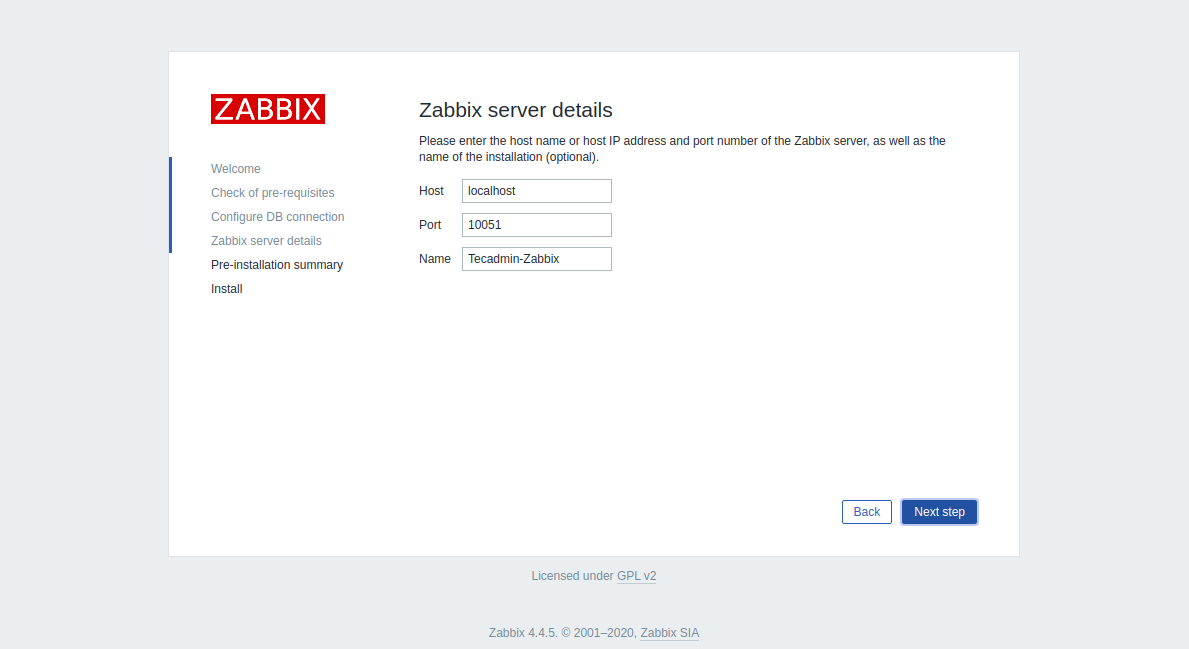
Task: Click the red ZABBIX logo
Action: [x=267, y=109]
